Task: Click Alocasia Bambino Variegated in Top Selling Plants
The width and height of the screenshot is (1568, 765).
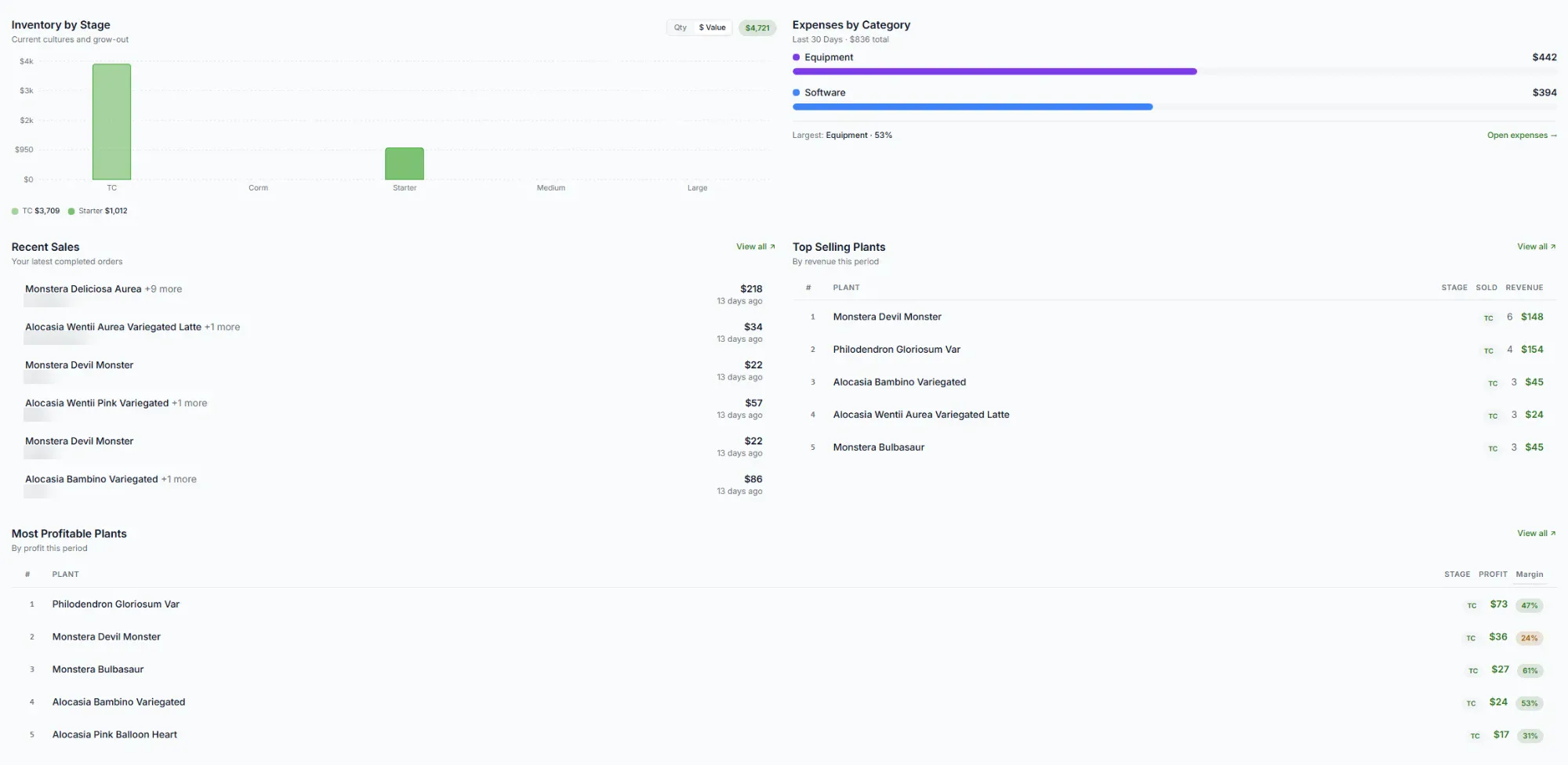Action: (x=899, y=382)
